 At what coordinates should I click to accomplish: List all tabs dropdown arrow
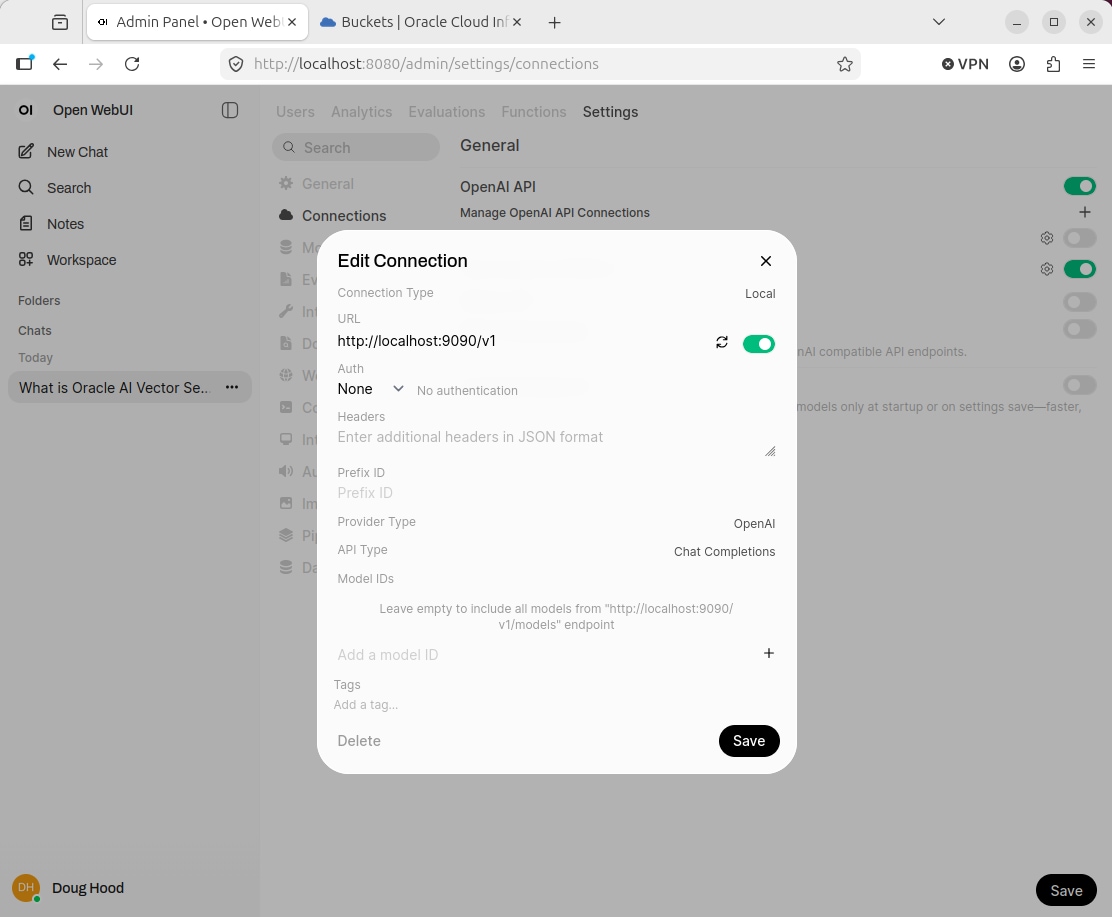(938, 22)
